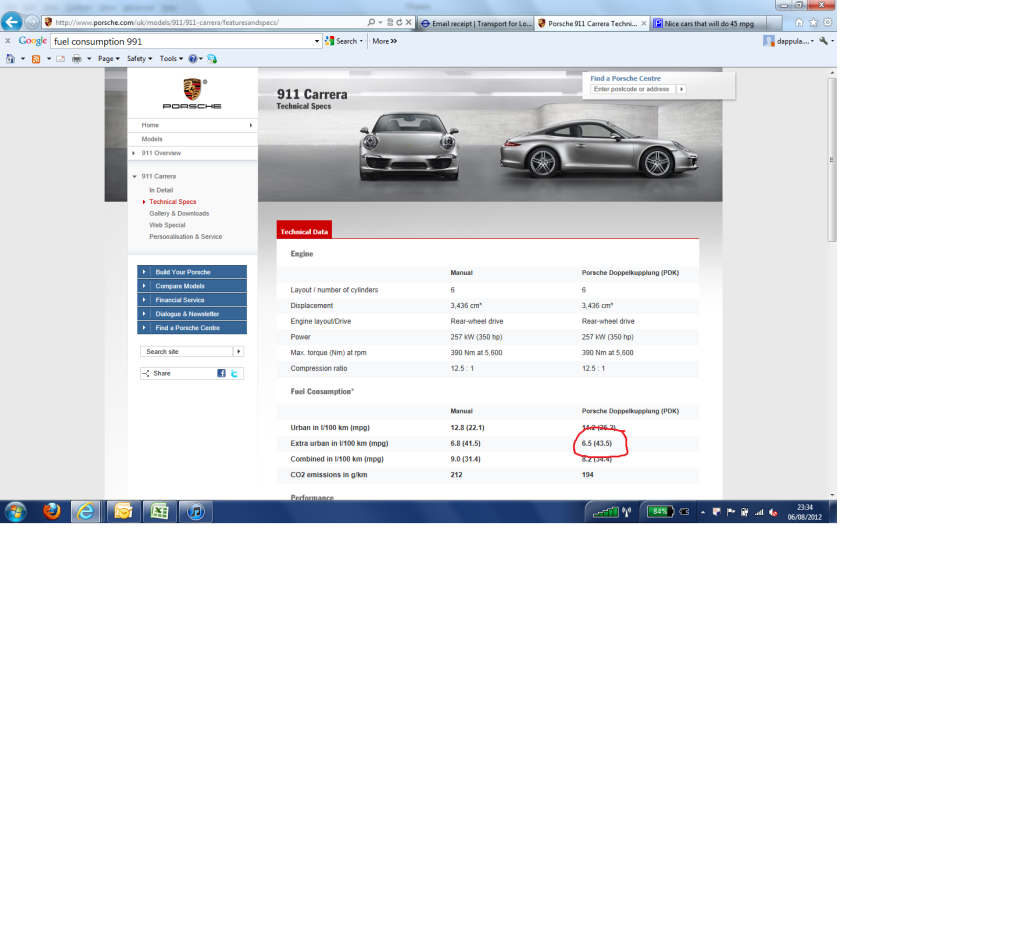Viewport: 1023px width, 930px height.
Task: Click the Build Your Porsche button
Action: click(x=192, y=272)
